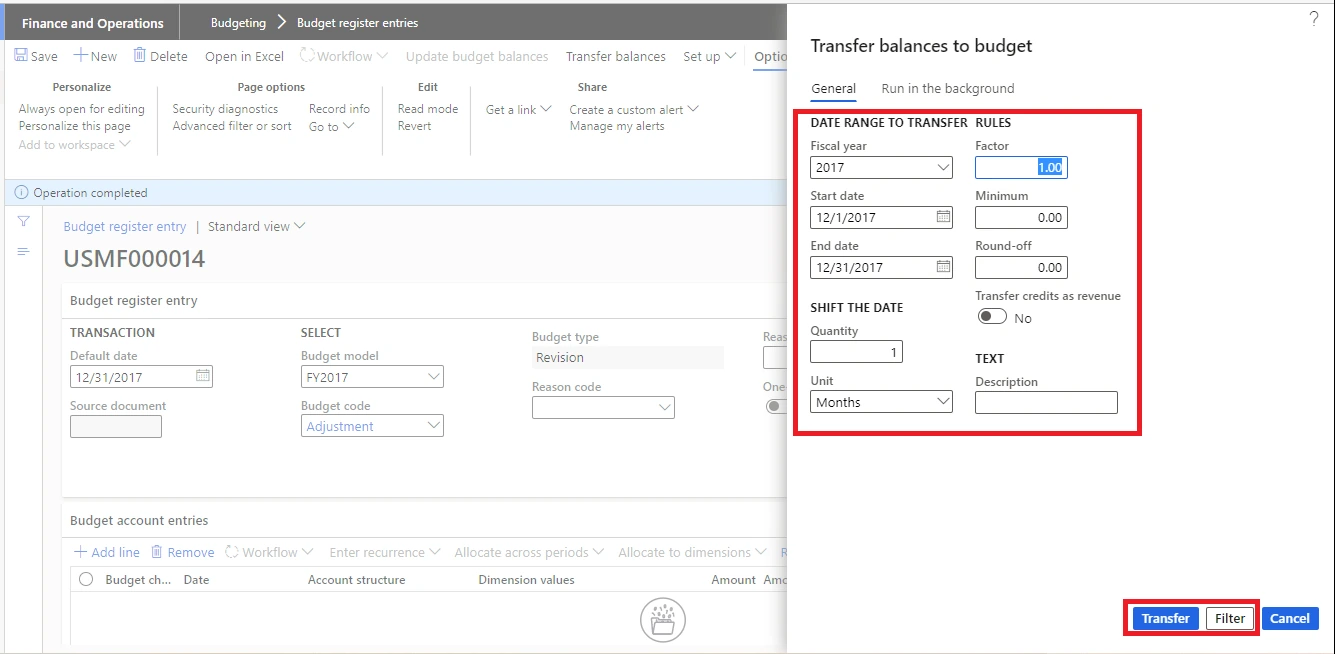The height and width of the screenshot is (654, 1335).
Task: Click the list lines icon in sidebar
Action: click(24, 251)
